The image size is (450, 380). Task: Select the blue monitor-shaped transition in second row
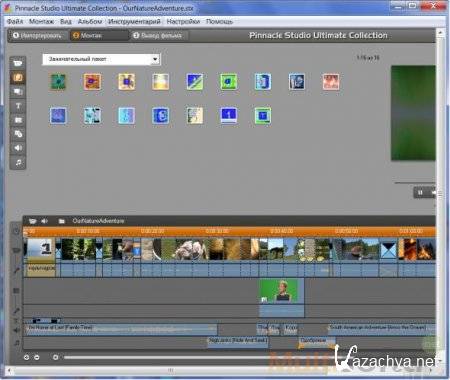coord(229,116)
